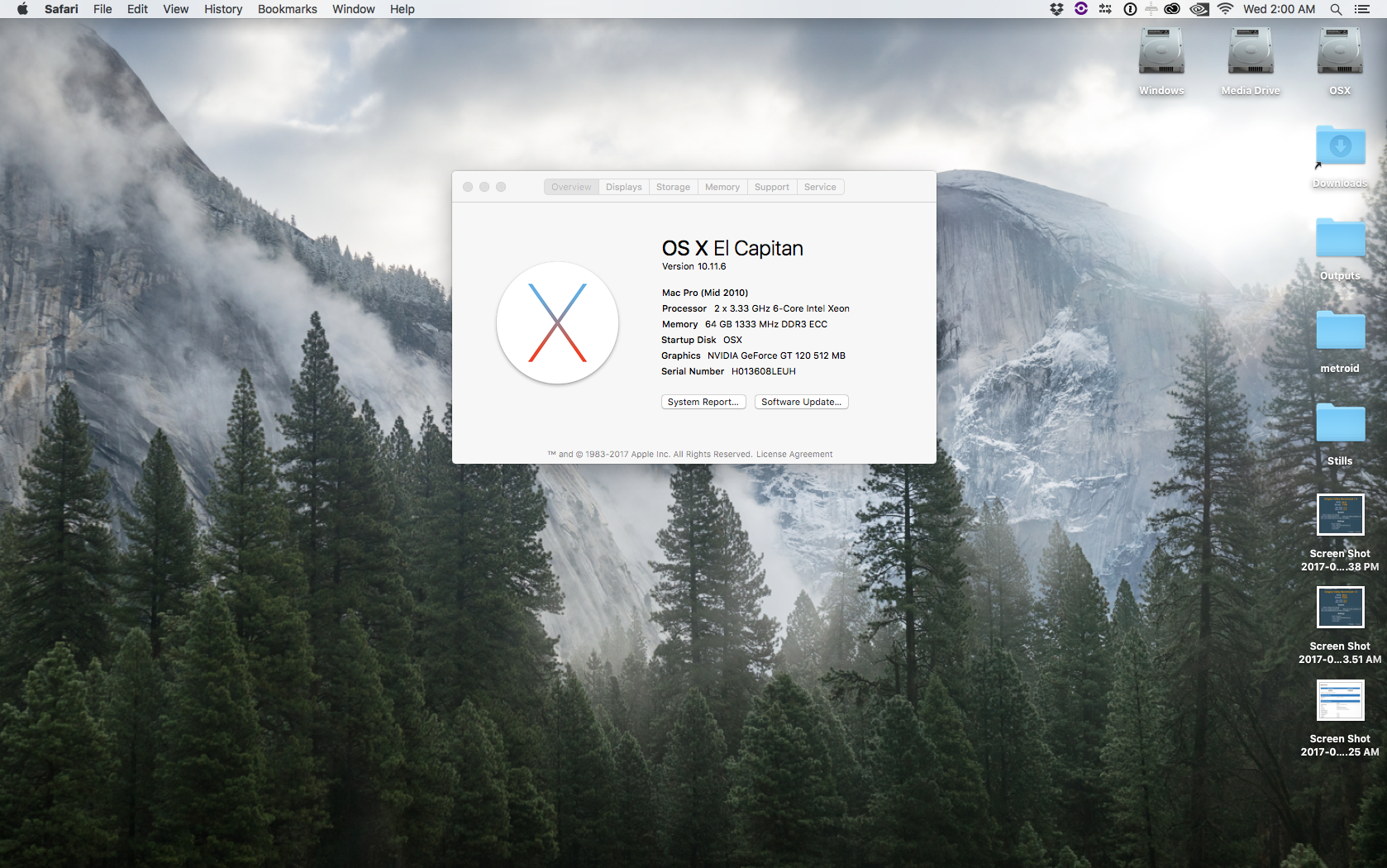Switch to the Storage tab
The height and width of the screenshot is (868, 1387).
673,187
